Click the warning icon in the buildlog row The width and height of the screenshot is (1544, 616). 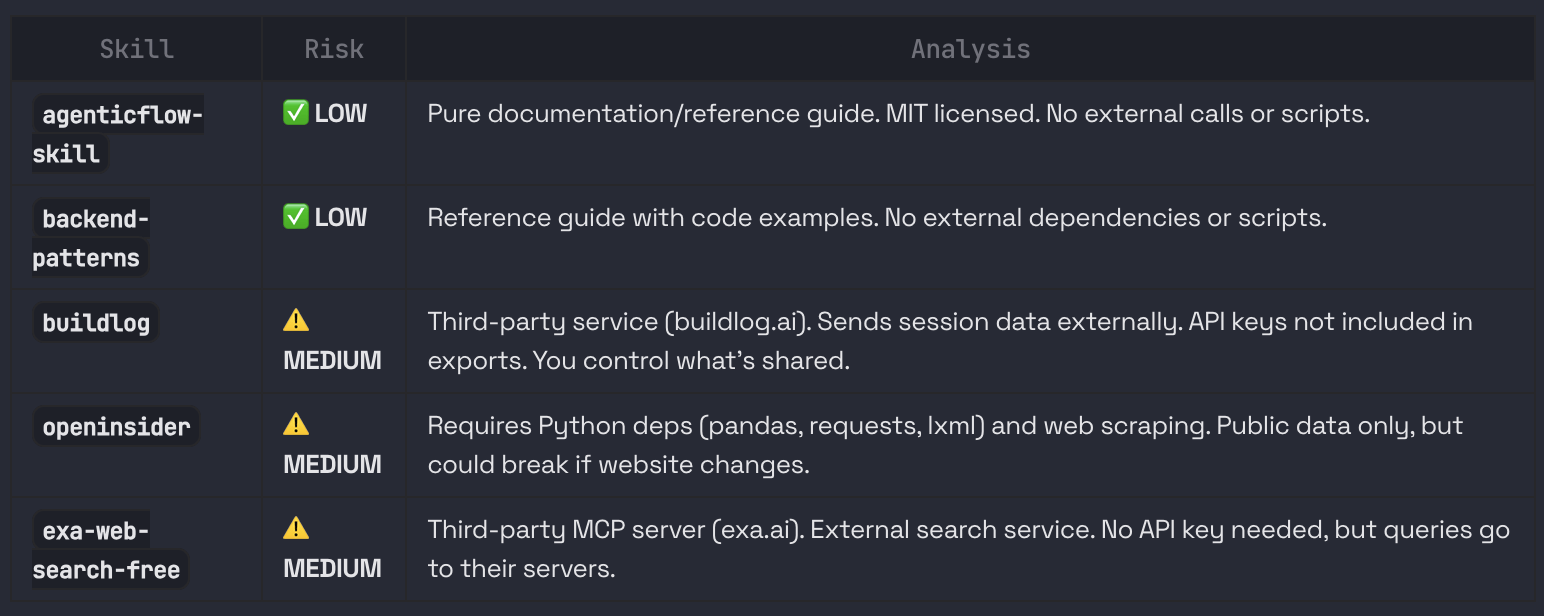(296, 321)
